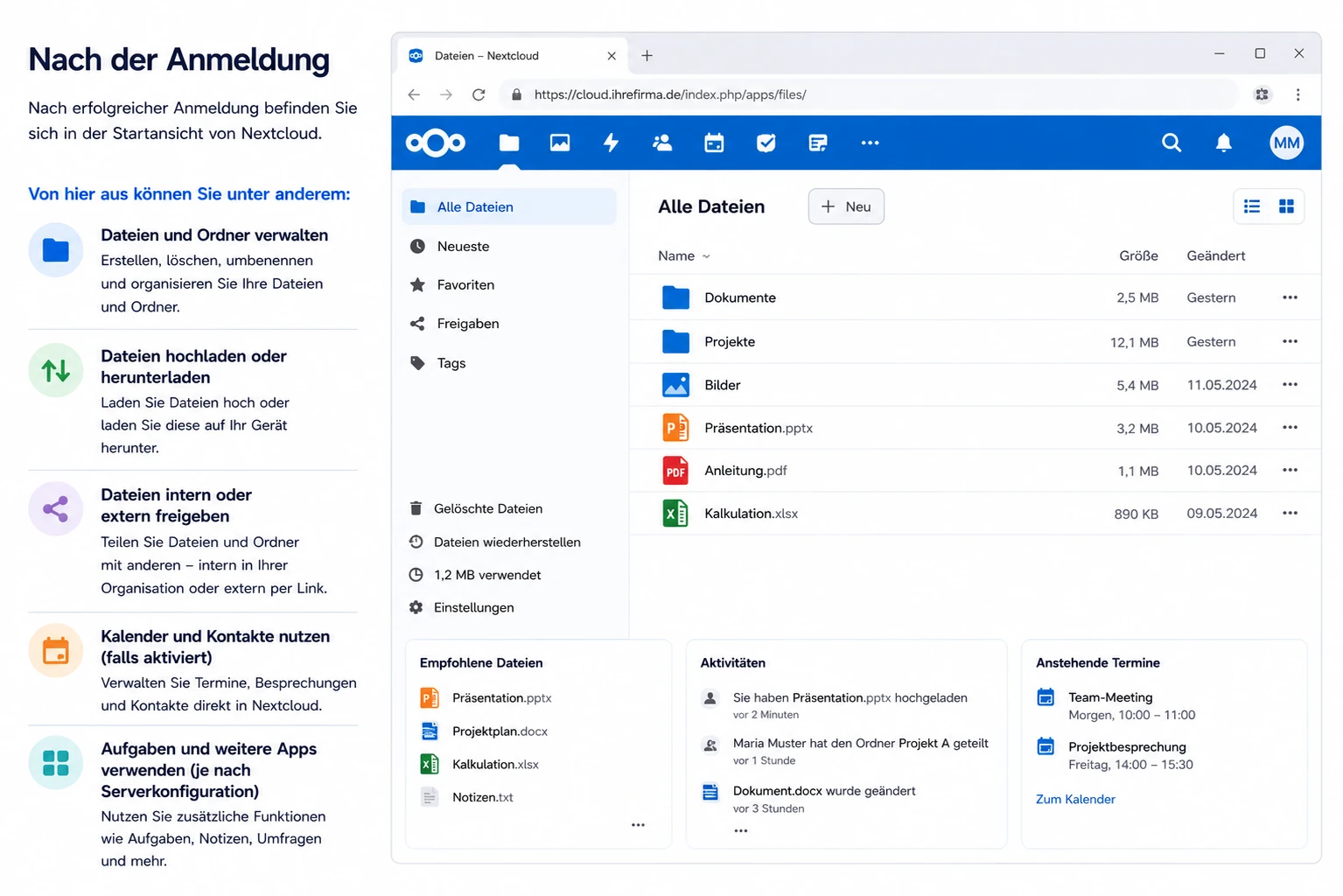This screenshot has height=896, width=1343.
Task: Switch to list view
Action: point(1252,206)
